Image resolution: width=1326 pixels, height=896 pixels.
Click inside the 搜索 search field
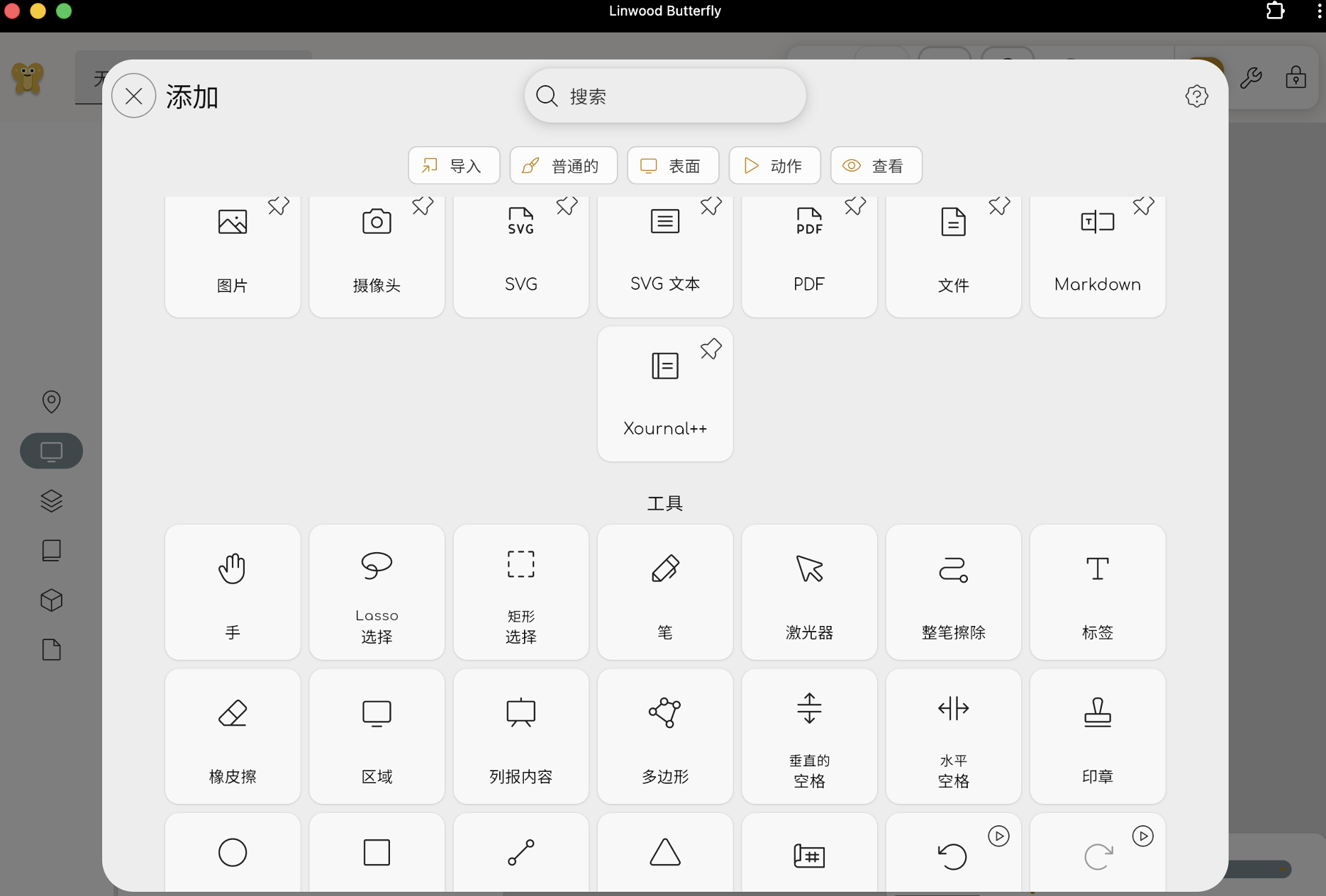pyautogui.click(x=664, y=96)
